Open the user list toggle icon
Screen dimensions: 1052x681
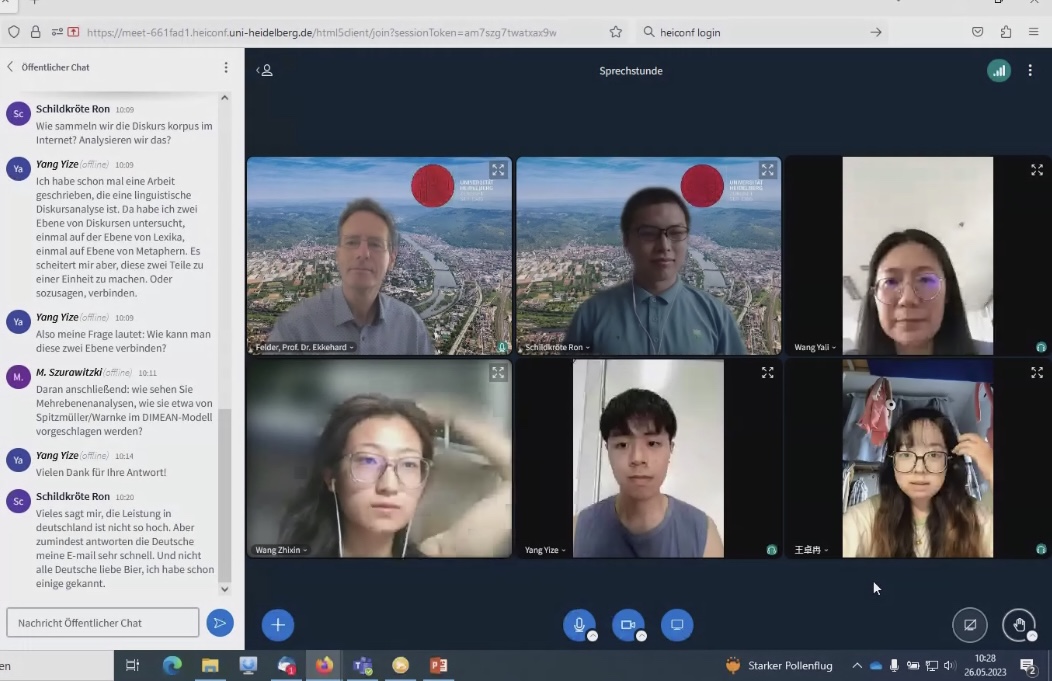pyautogui.click(x=265, y=71)
